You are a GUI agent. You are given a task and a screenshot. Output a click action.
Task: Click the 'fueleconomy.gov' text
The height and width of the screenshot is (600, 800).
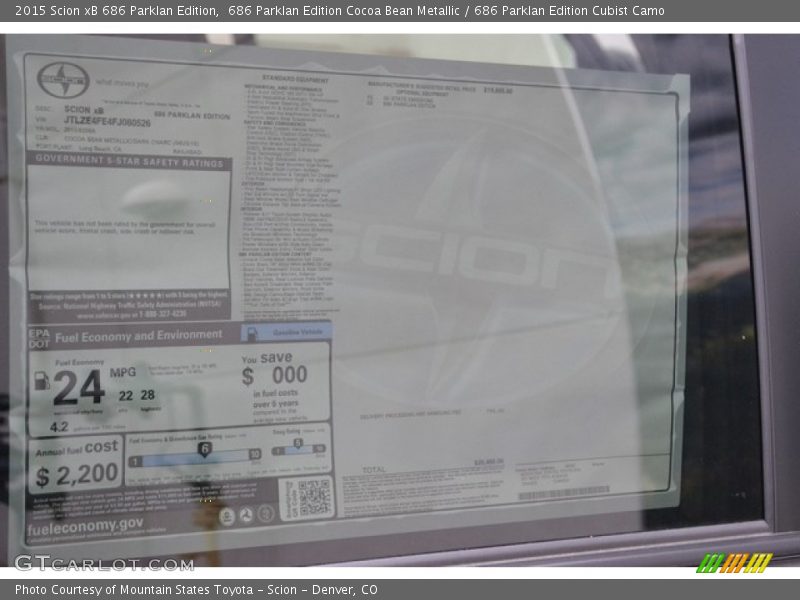click(85, 526)
